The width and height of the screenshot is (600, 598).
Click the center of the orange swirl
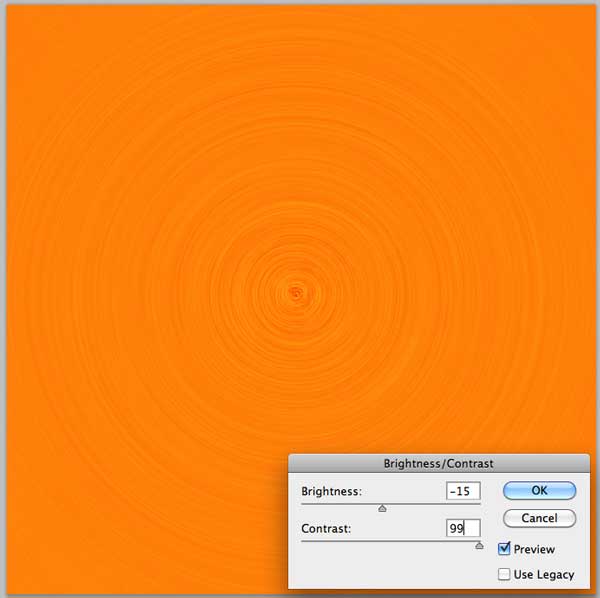(x=296, y=293)
